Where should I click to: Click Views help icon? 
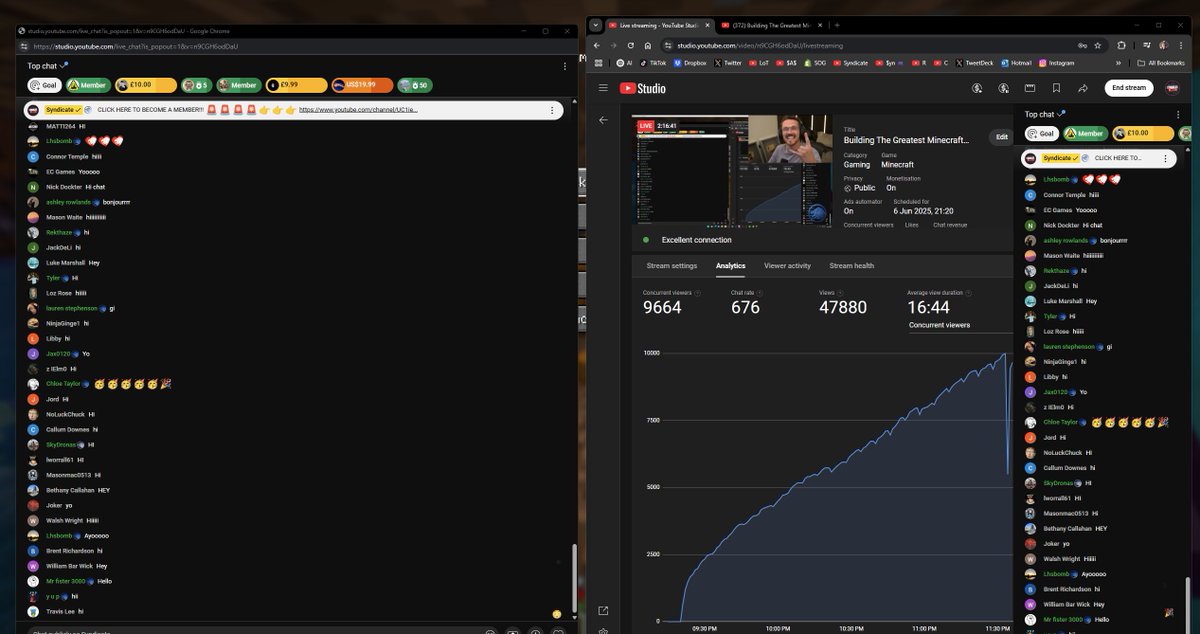(x=840, y=293)
